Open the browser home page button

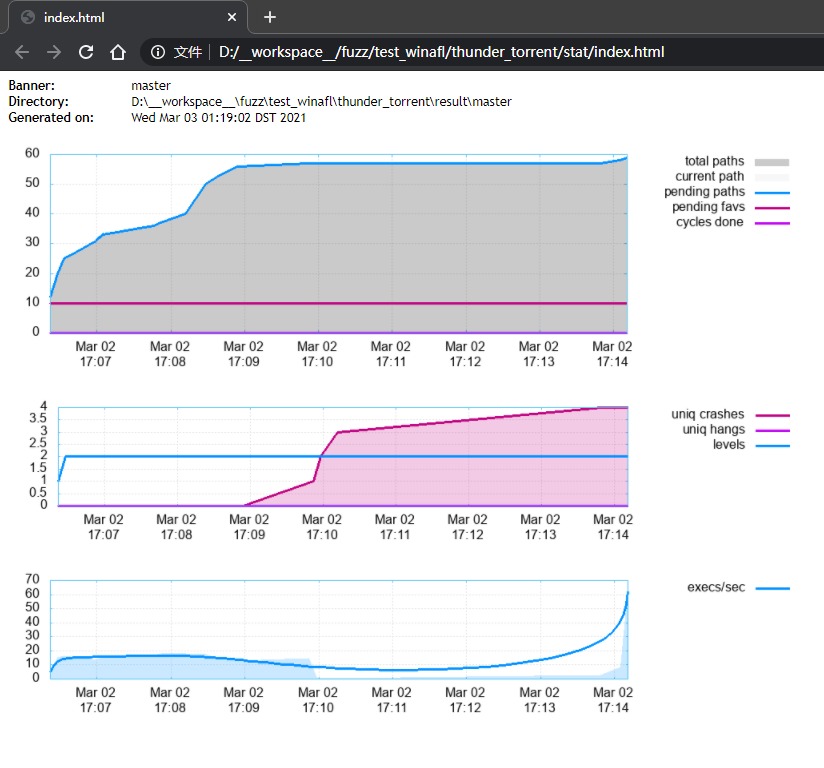pyautogui.click(x=118, y=52)
